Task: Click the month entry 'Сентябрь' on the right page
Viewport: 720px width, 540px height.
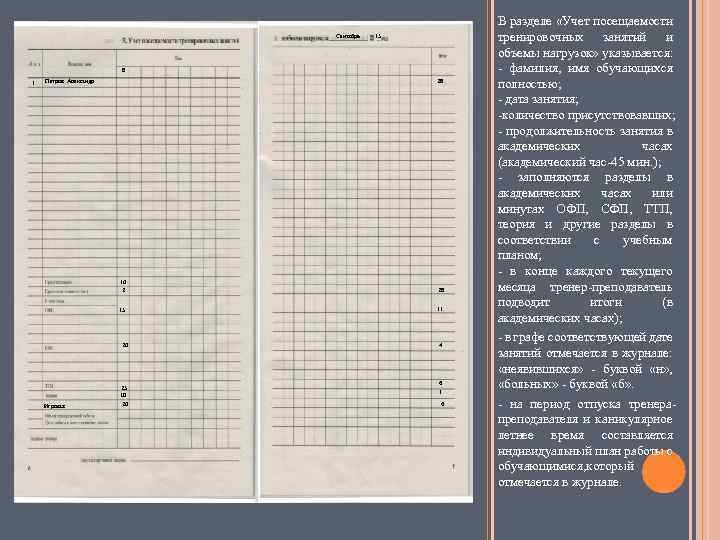Action: click(348, 36)
